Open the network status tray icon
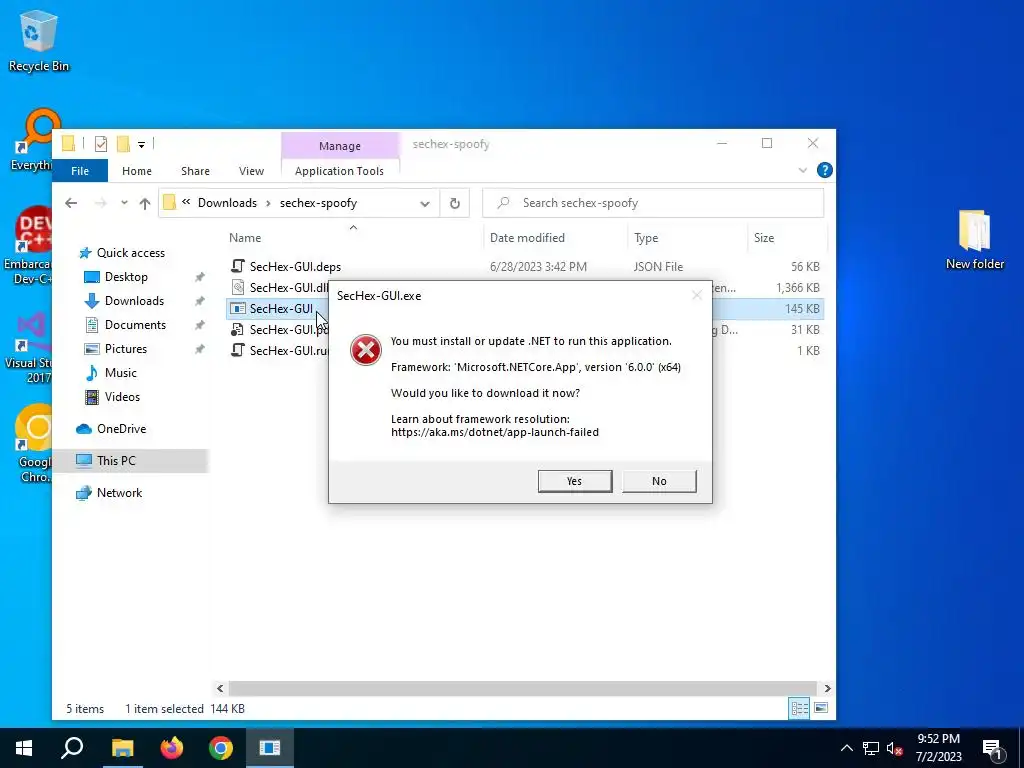 coord(871,748)
